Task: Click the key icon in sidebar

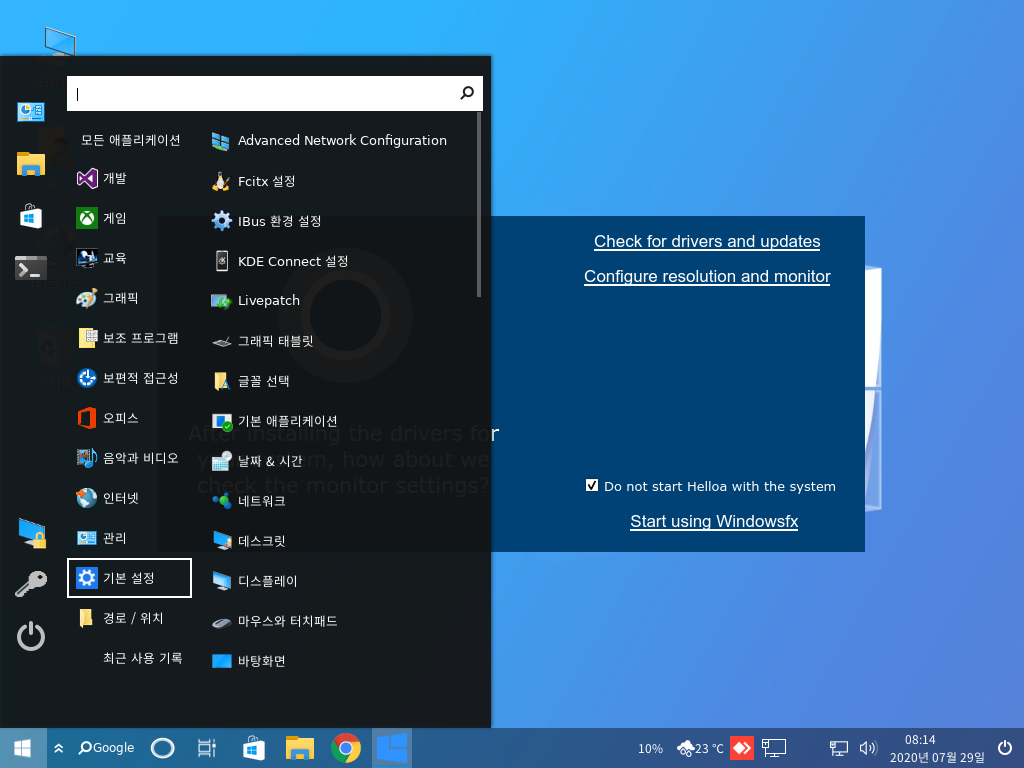Action: [31, 584]
